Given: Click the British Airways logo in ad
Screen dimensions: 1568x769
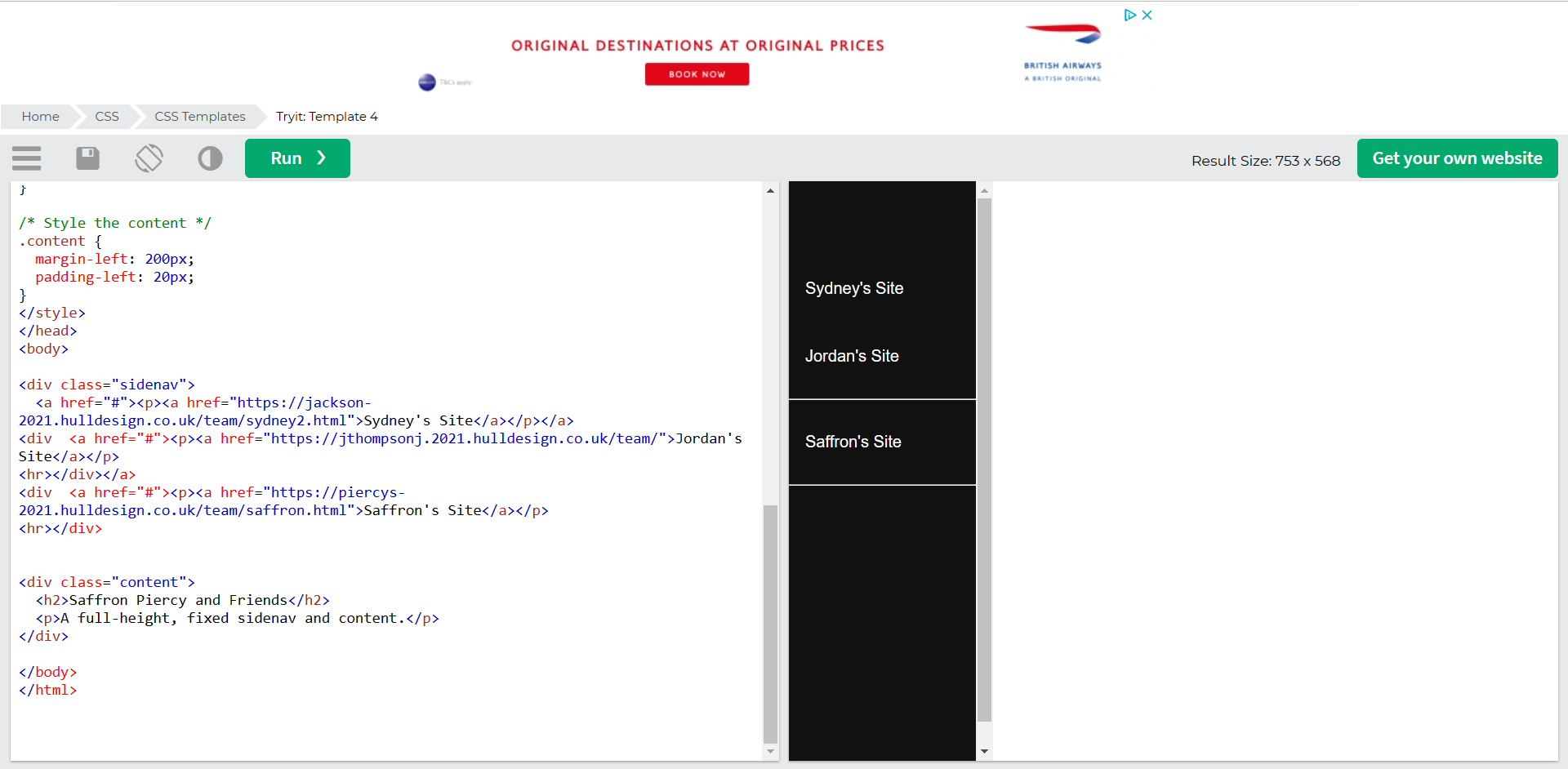Looking at the screenshot, I should coord(1062,52).
